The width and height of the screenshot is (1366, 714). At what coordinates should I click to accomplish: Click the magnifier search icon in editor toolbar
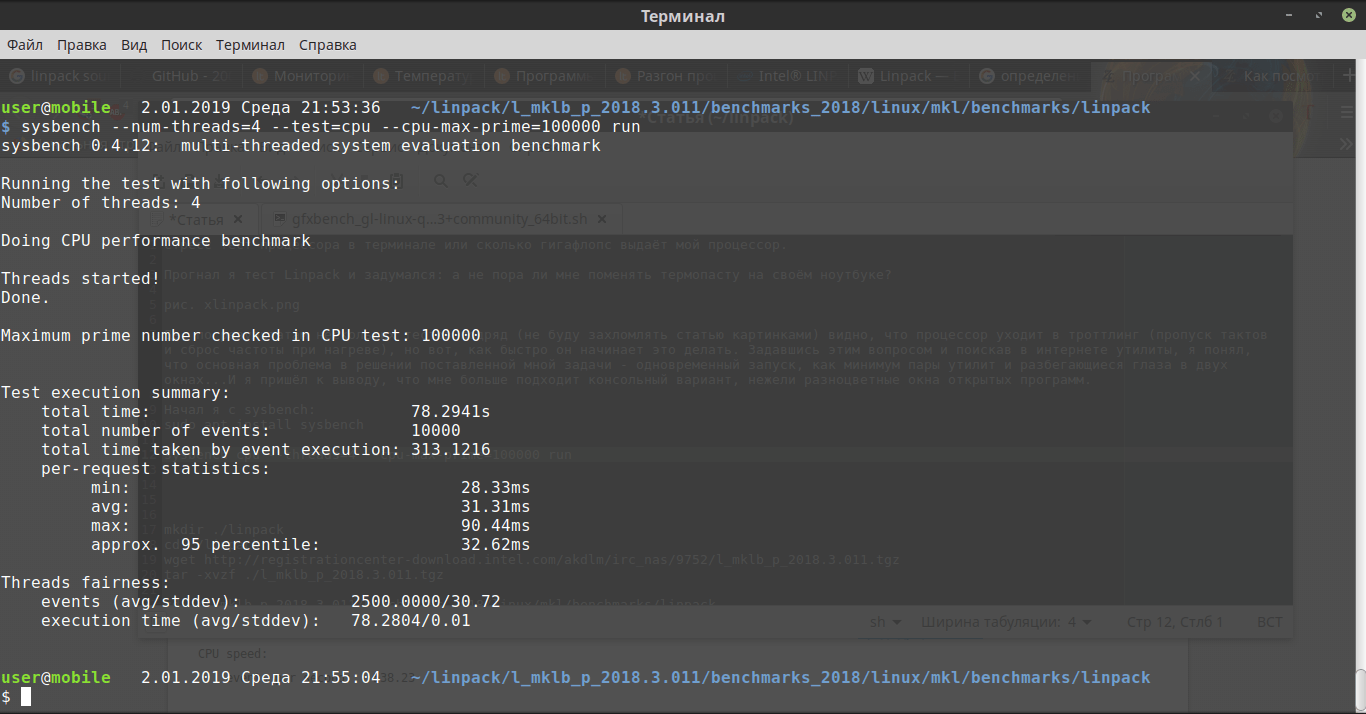click(x=441, y=180)
